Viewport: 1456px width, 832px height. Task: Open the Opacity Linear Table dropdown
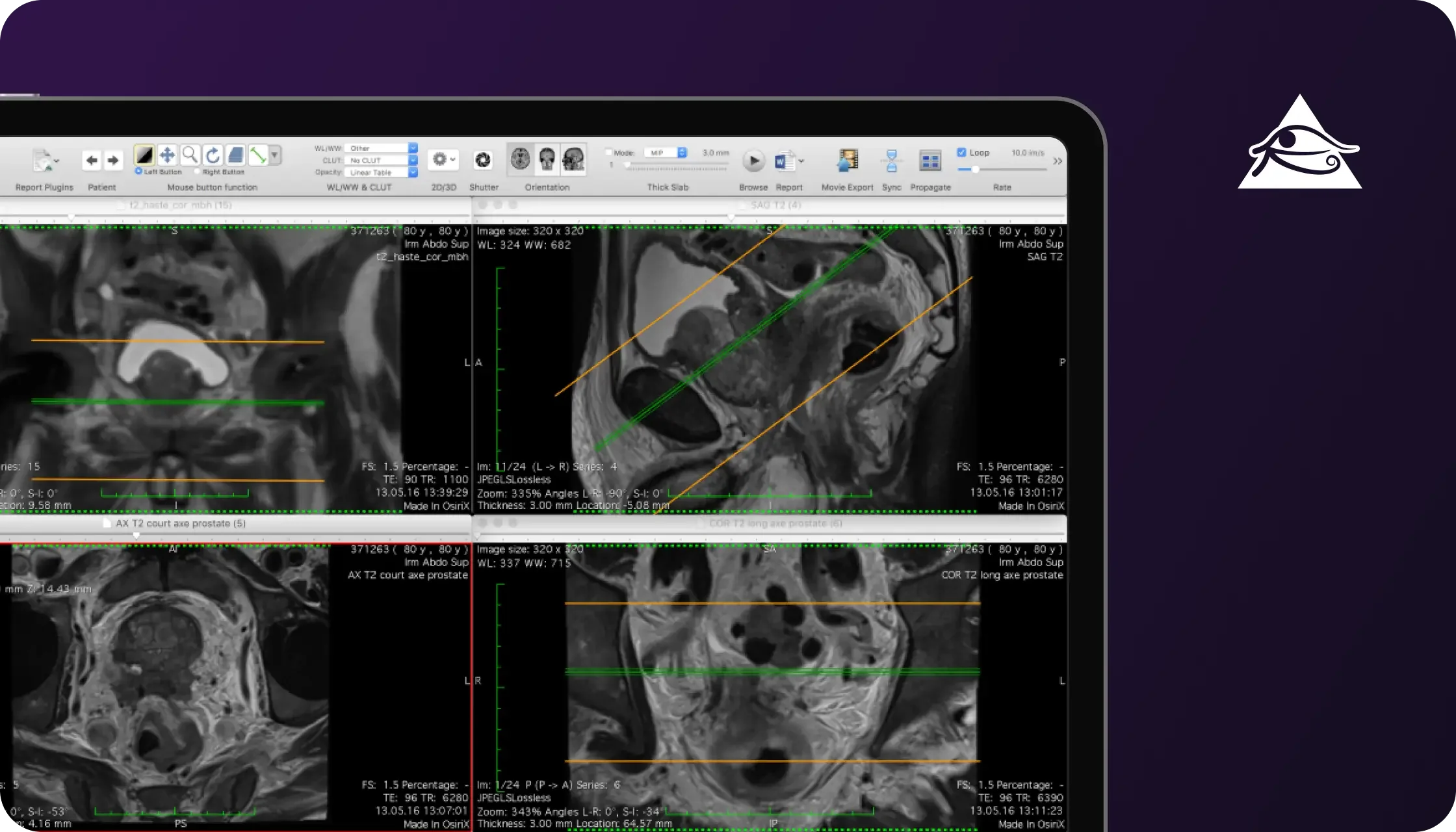(382, 172)
